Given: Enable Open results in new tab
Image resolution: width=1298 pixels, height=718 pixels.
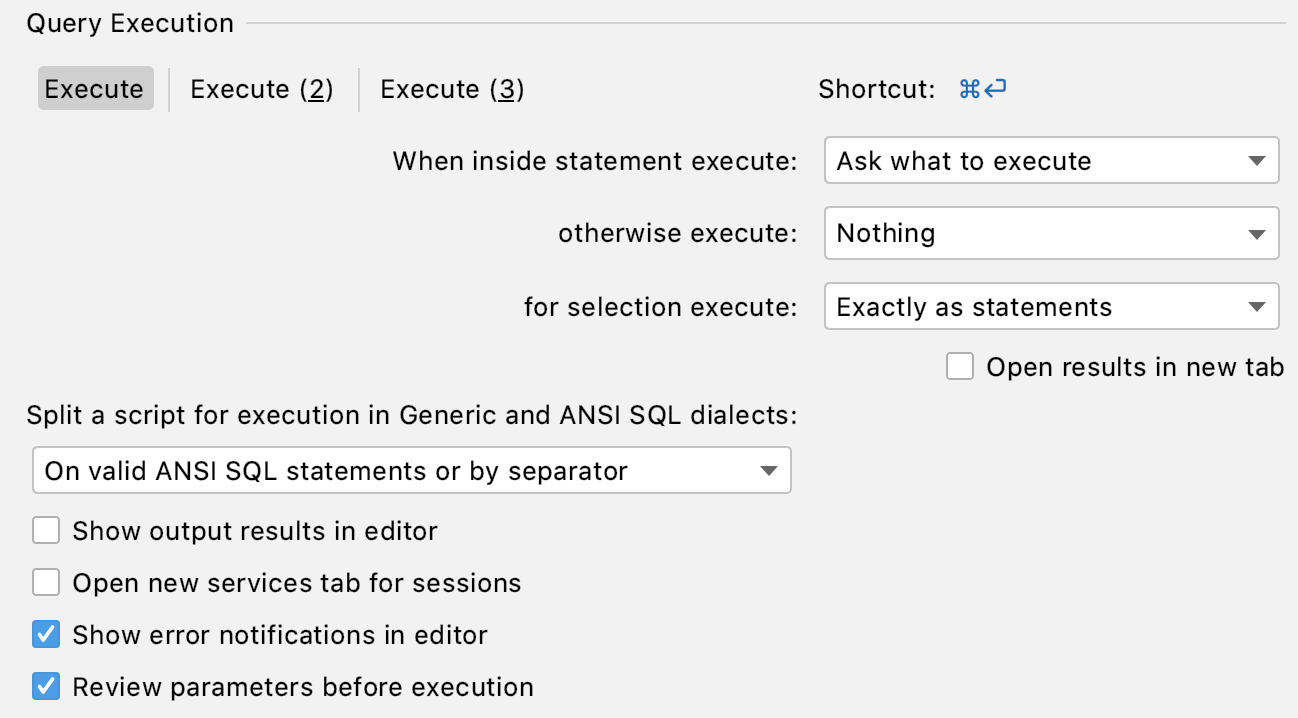Looking at the screenshot, I should (960, 367).
